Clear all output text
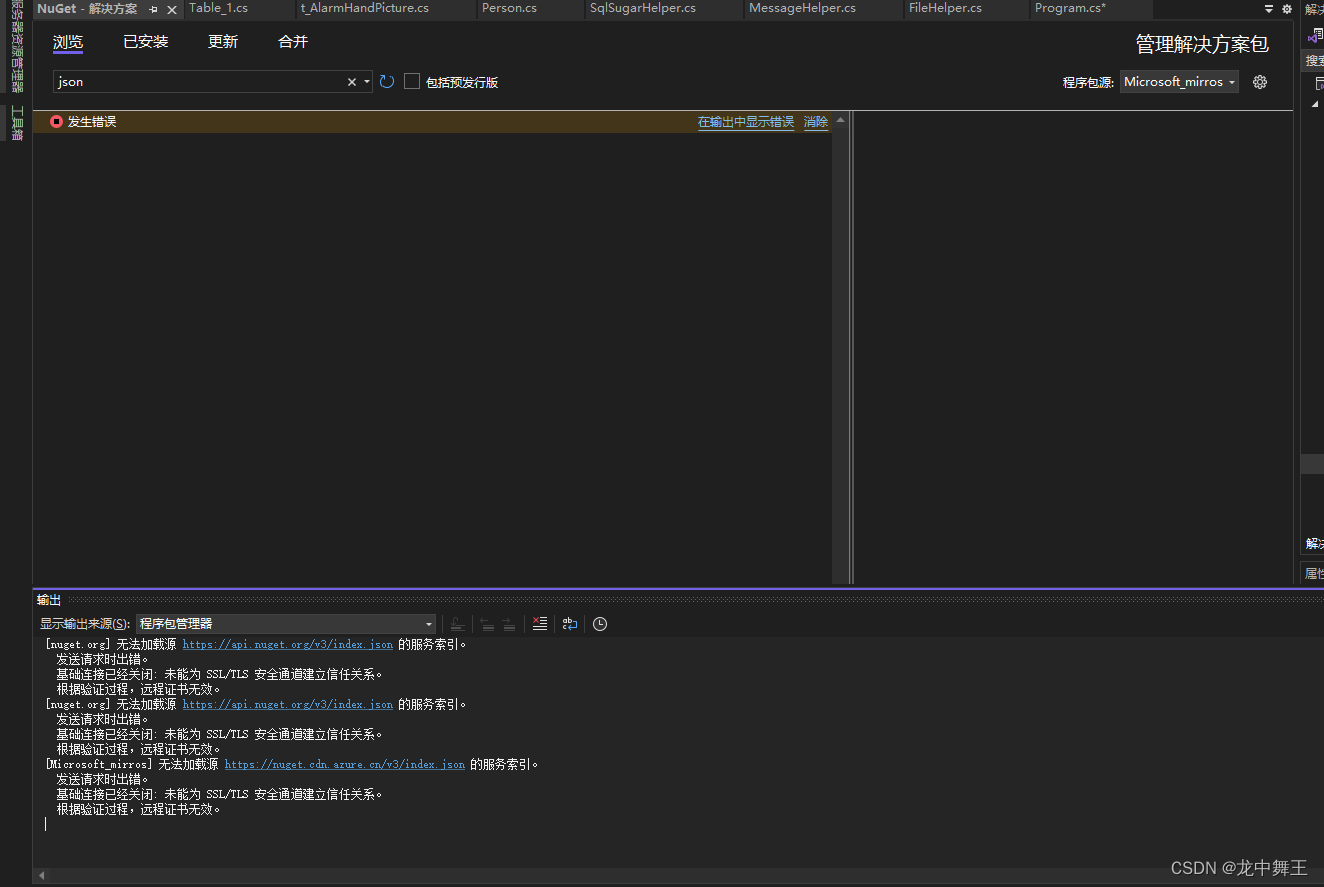Viewport: 1324px width, 887px height. click(x=540, y=623)
